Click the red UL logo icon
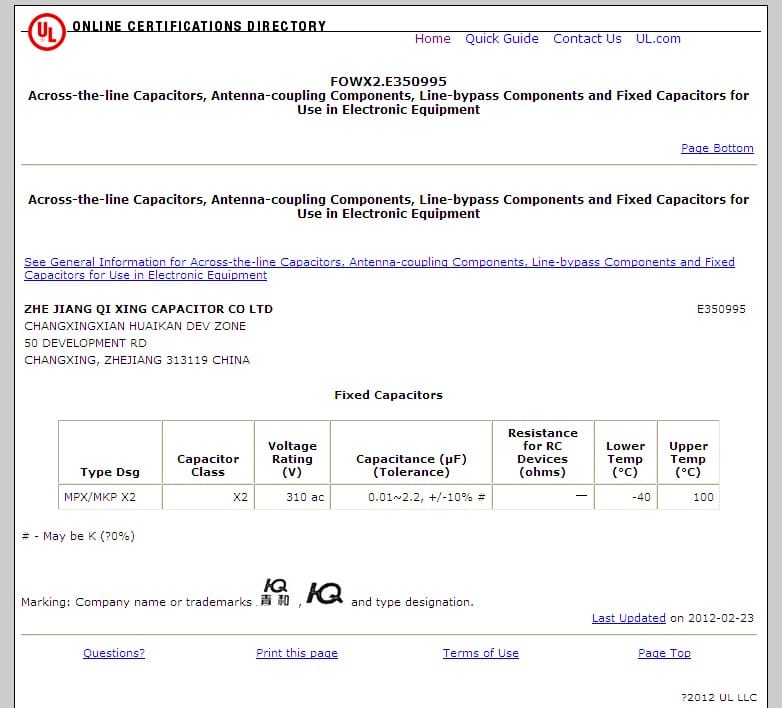This screenshot has width=782, height=708. click(46, 31)
